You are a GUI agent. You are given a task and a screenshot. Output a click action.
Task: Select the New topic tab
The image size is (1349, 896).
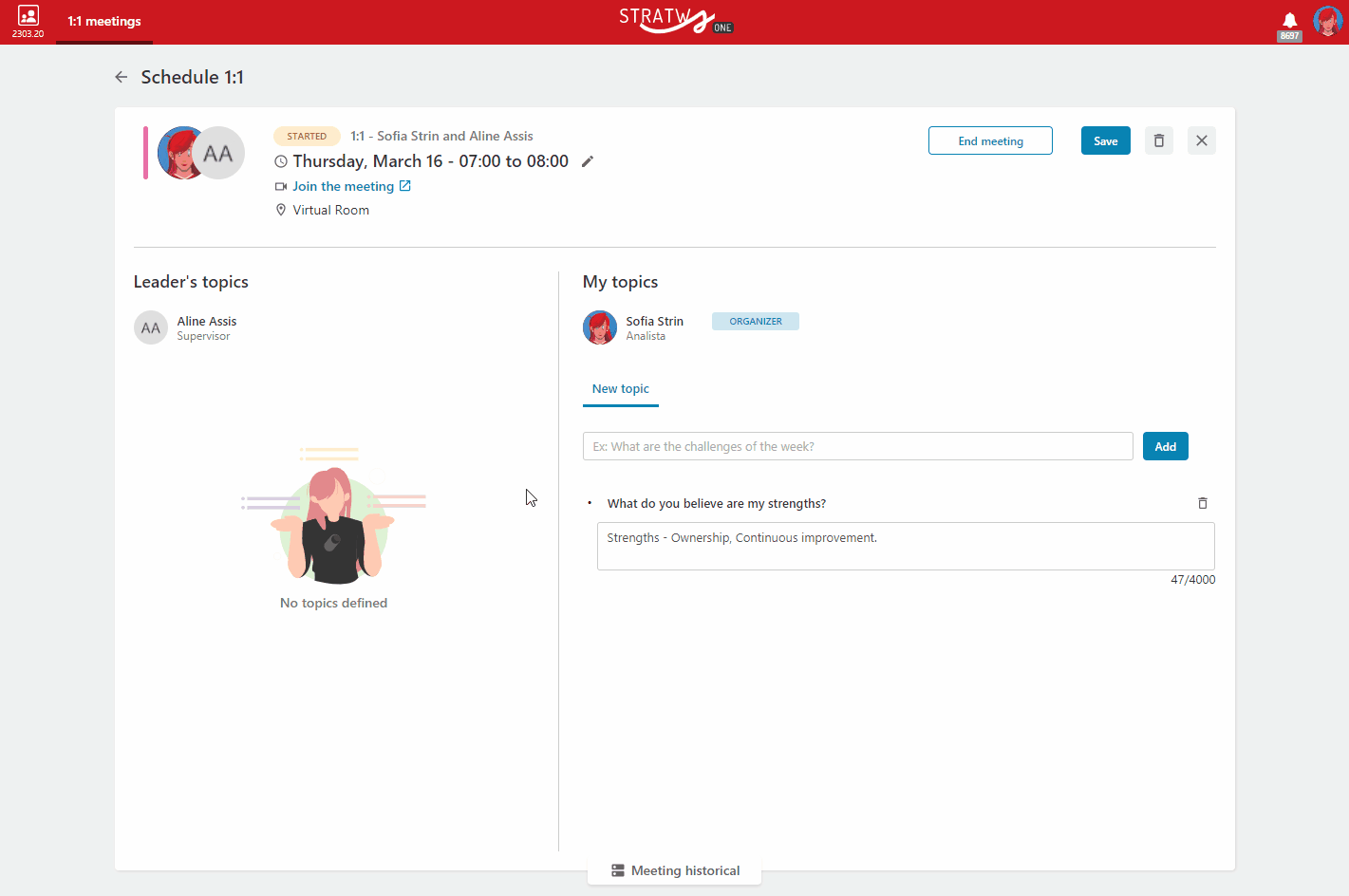pos(621,389)
